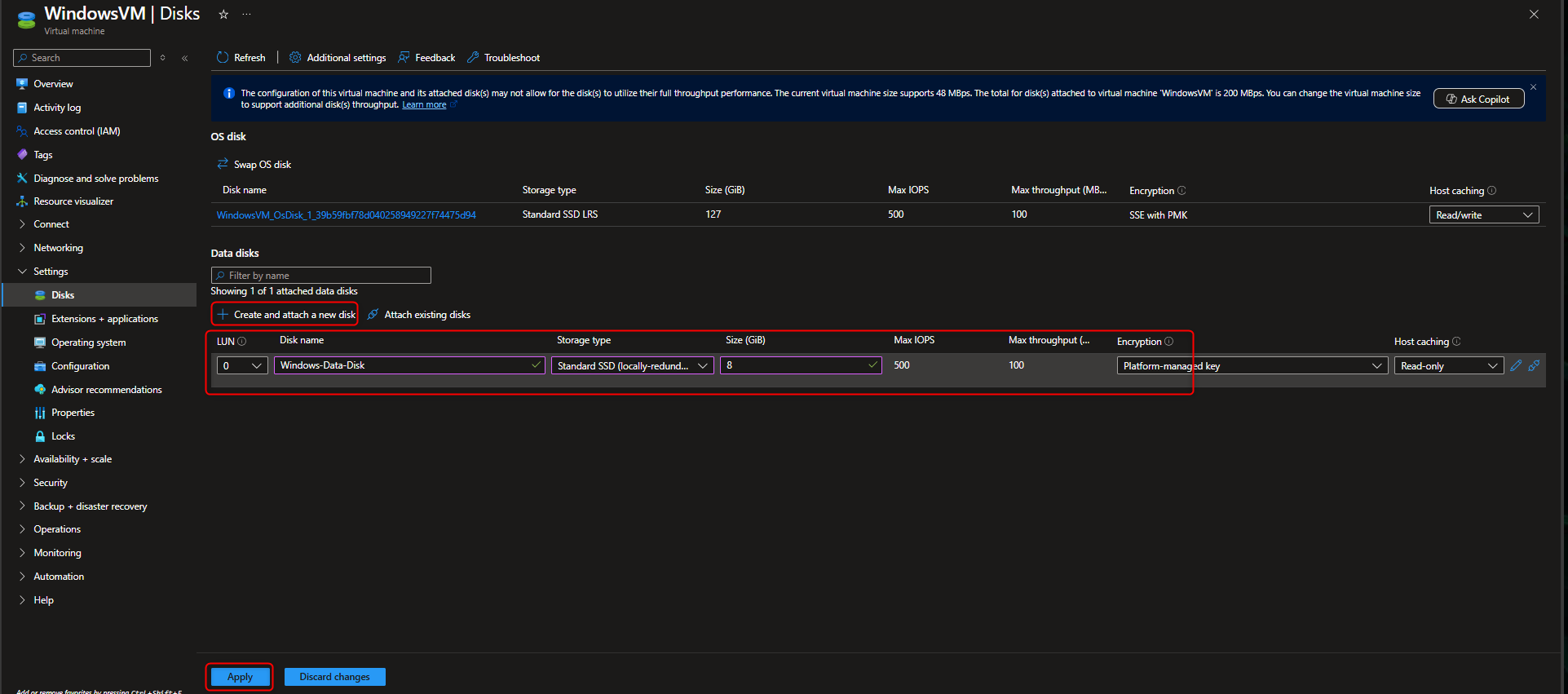1568x694 pixels.
Task: Open the Storage type Standard SSD dropdown
Action: [x=633, y=365]
